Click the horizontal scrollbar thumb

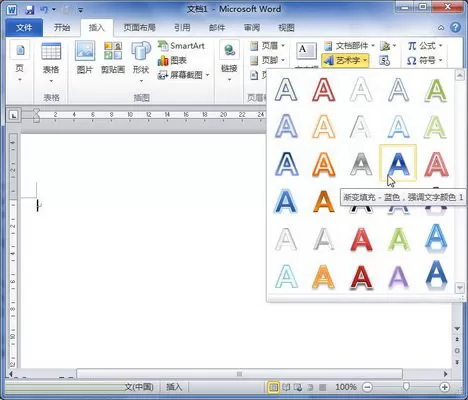click(x=239, y=374)
